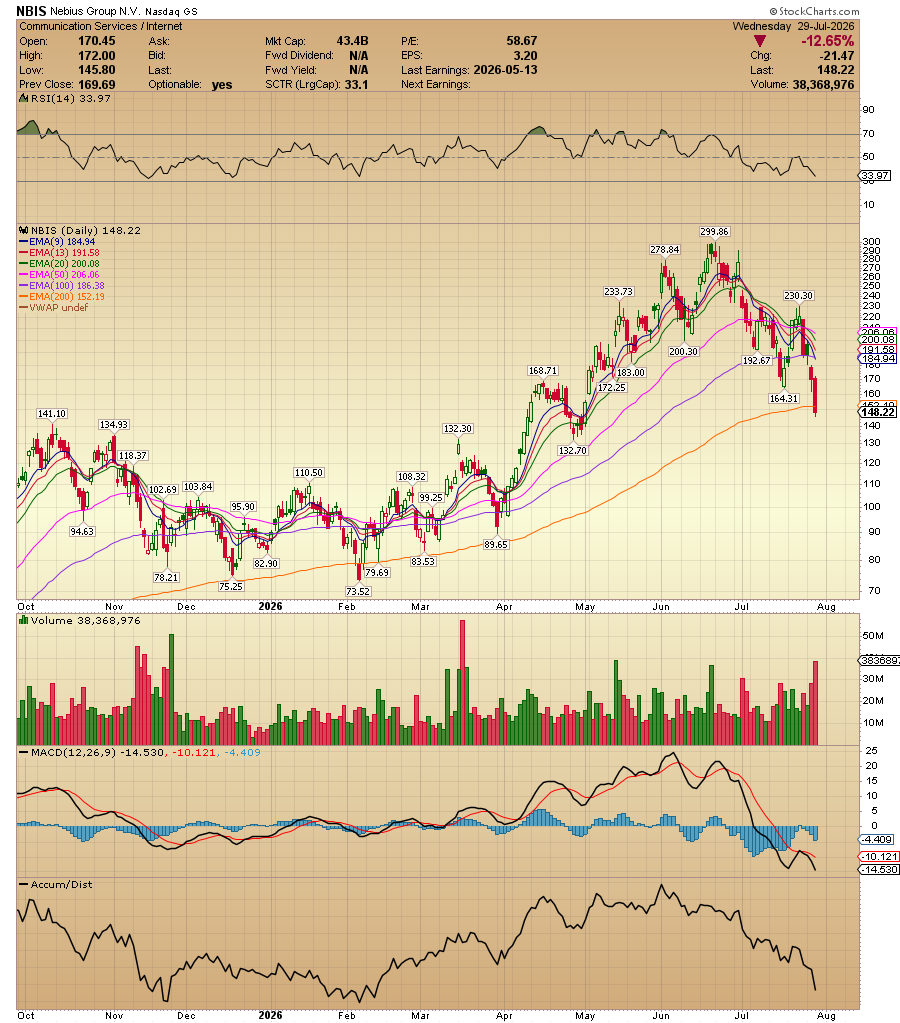Click the 134.93 price label
900x1023 pixels.
114,425
